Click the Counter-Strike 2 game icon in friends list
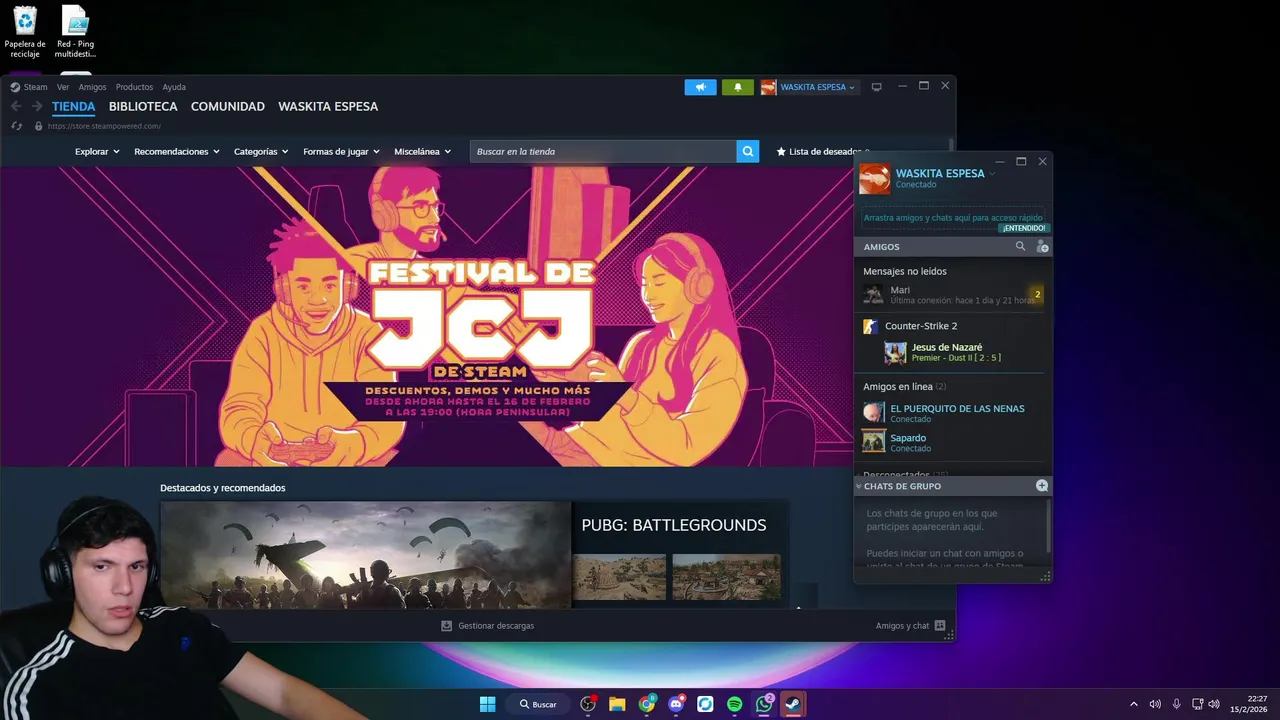 click(x=871, y=326)
